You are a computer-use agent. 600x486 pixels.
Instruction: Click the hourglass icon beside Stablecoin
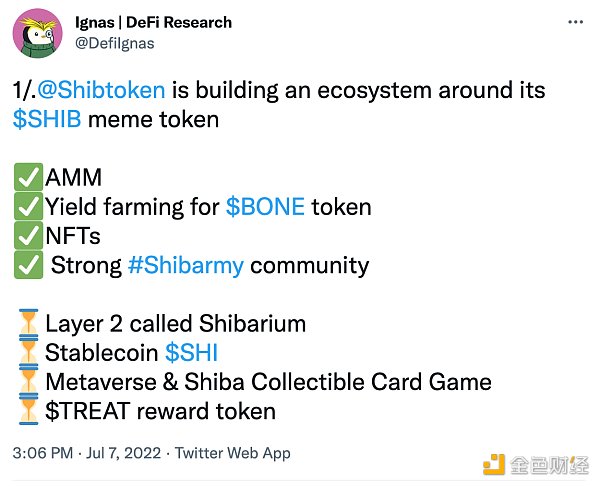(x=28, y=352)
